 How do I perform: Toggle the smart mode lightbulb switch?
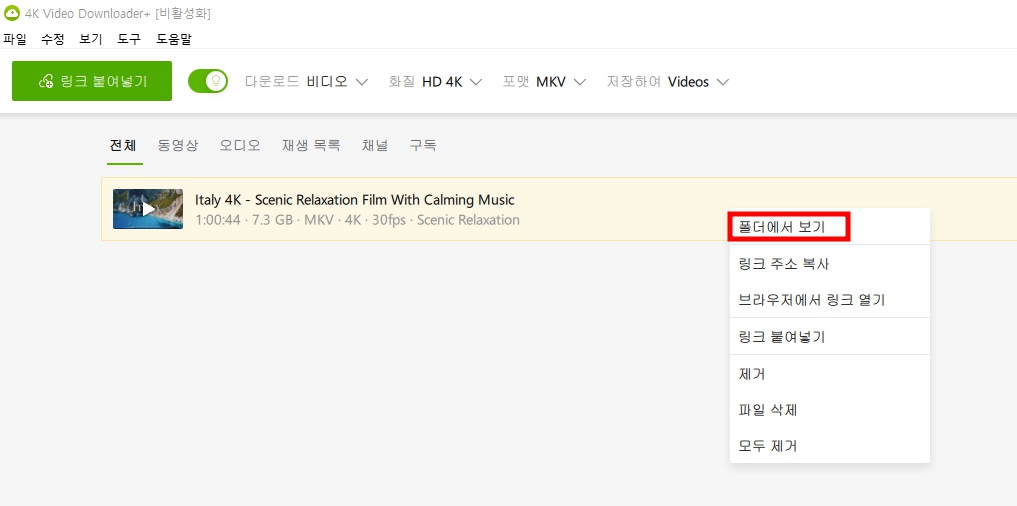pyautogui.click(x=208, y=81)
